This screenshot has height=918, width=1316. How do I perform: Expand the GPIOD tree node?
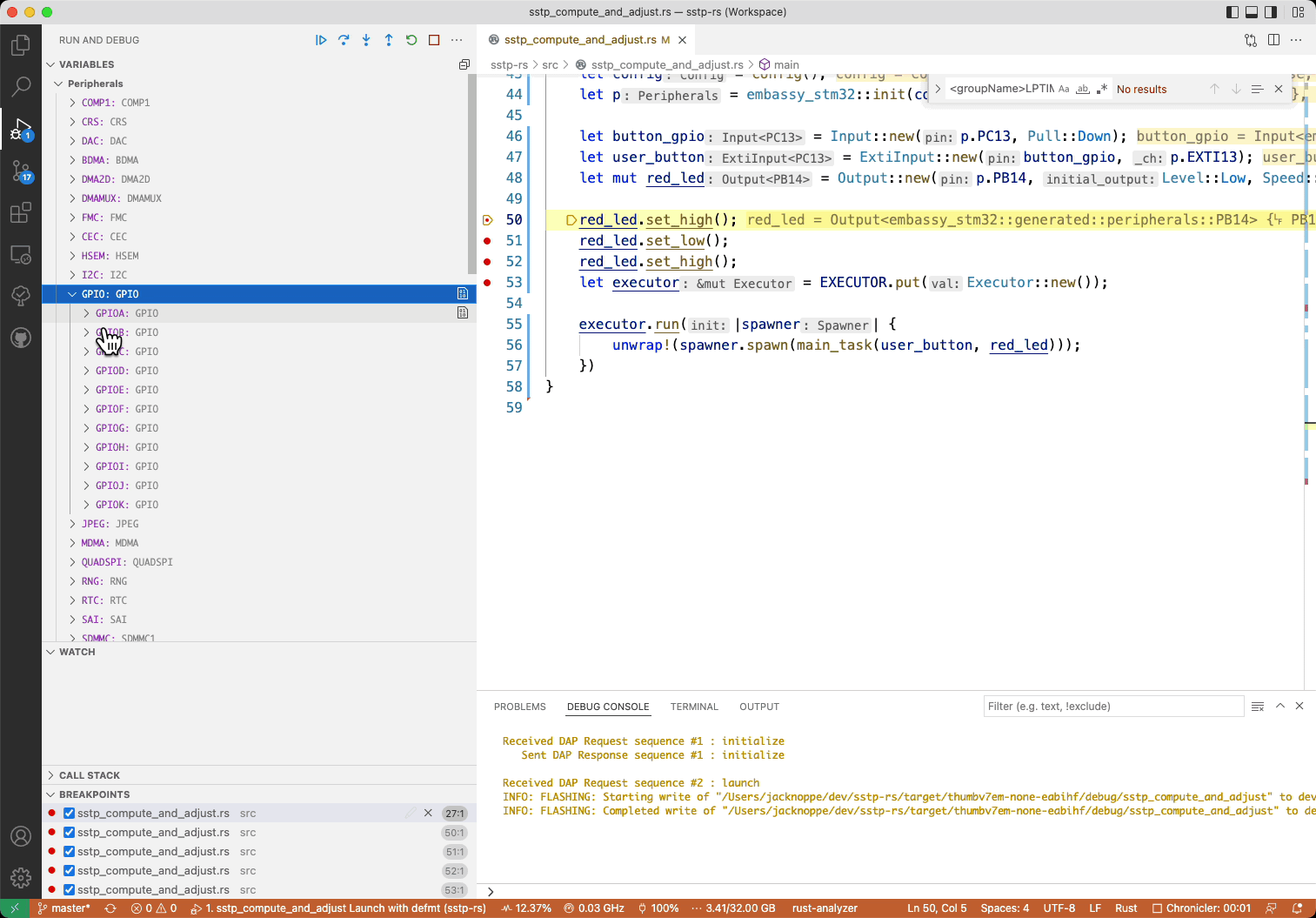(87, 371)
